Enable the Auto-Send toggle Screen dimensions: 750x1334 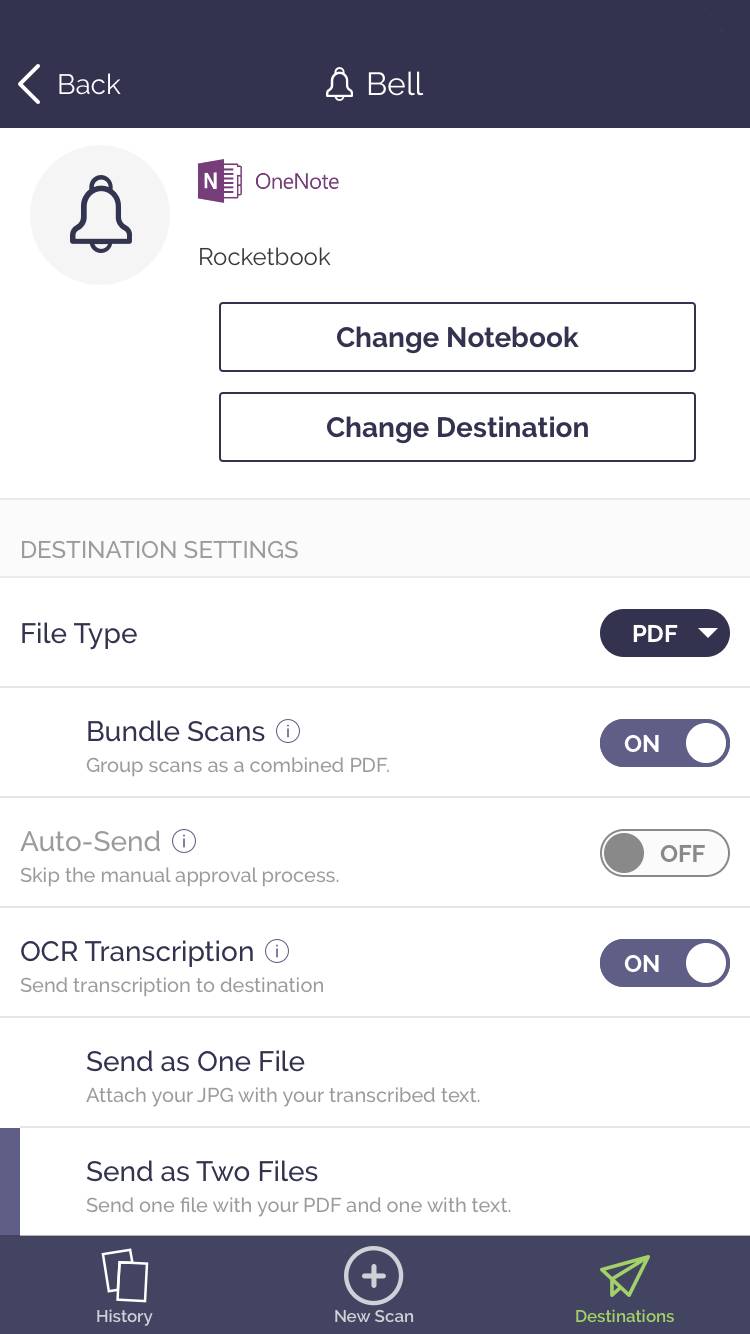point(664,853)
